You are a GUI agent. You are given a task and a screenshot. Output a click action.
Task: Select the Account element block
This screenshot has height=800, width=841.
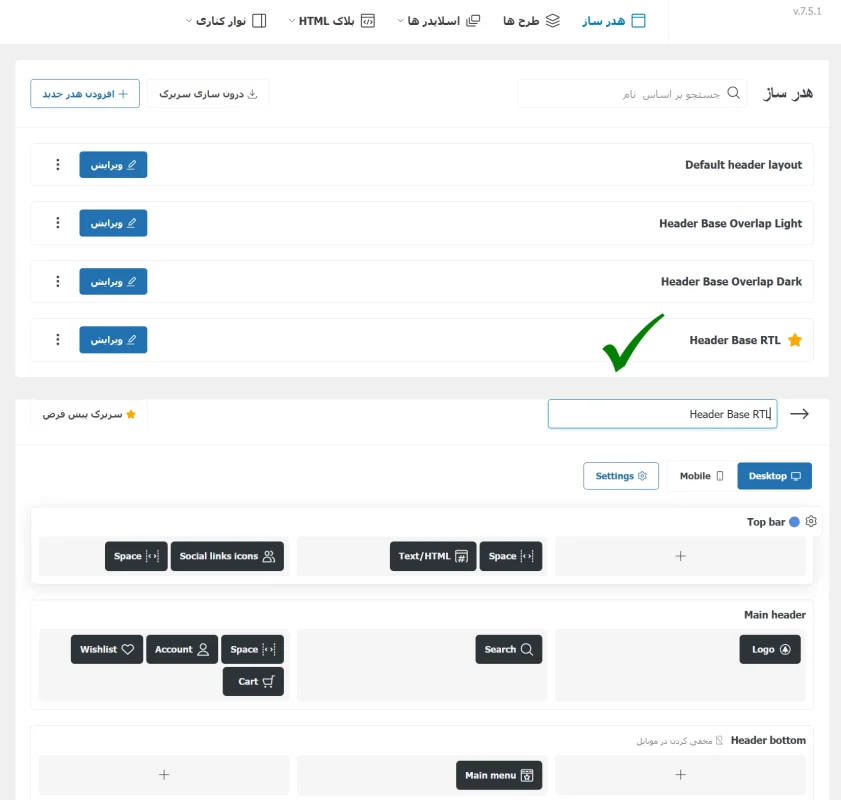181,649
